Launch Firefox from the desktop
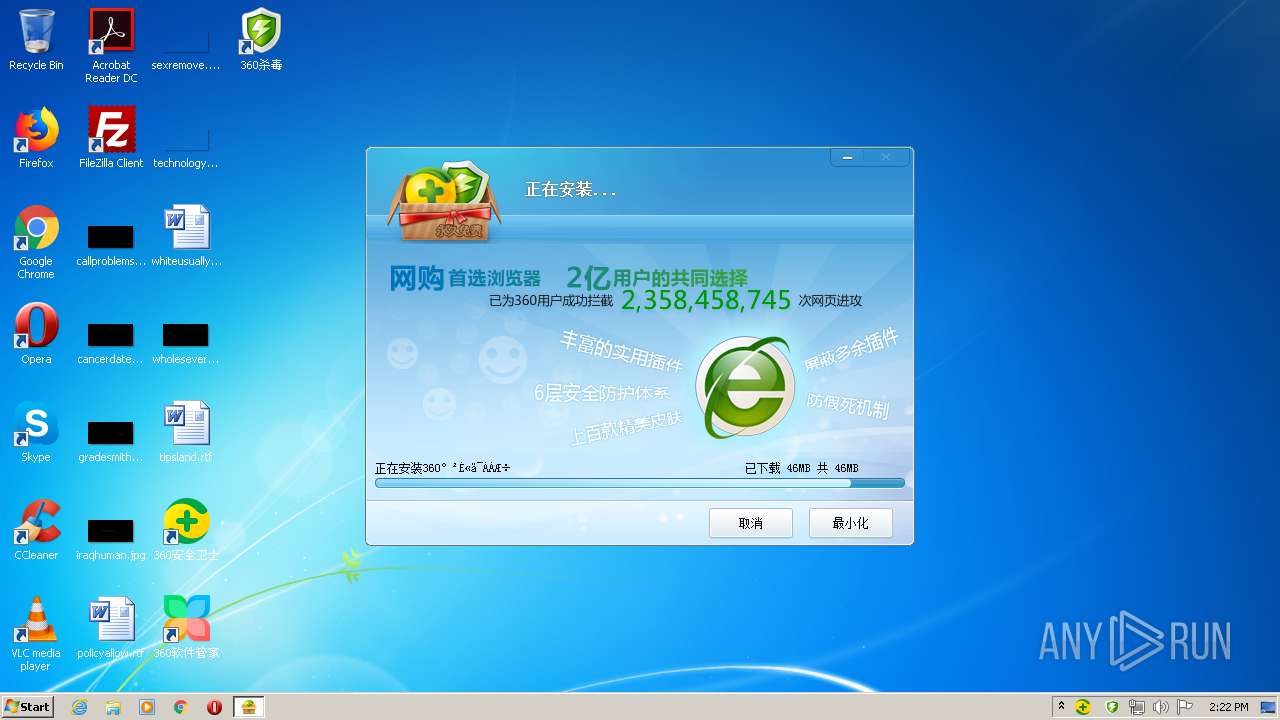 [36, 138]
